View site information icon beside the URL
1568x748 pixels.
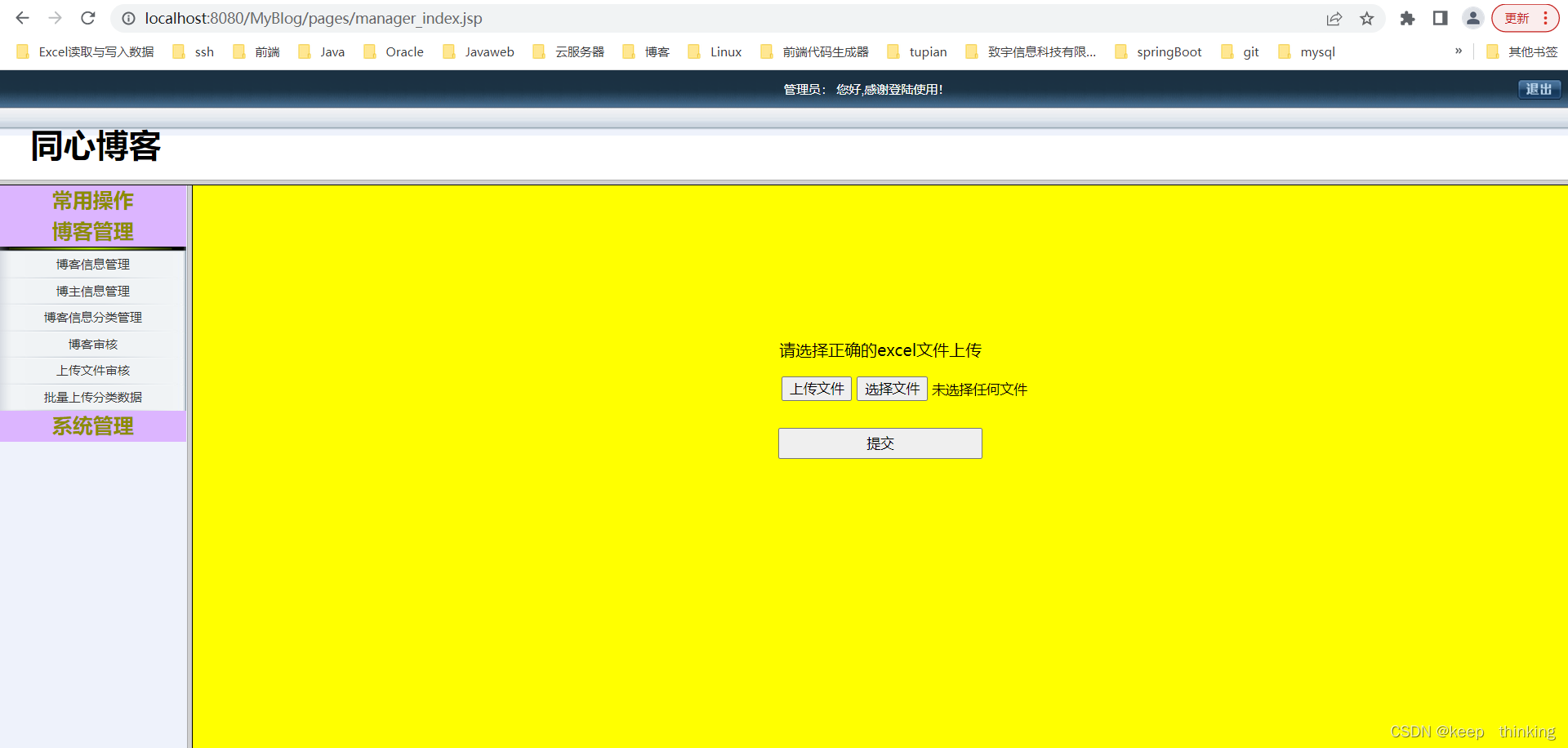pos(129,18)
